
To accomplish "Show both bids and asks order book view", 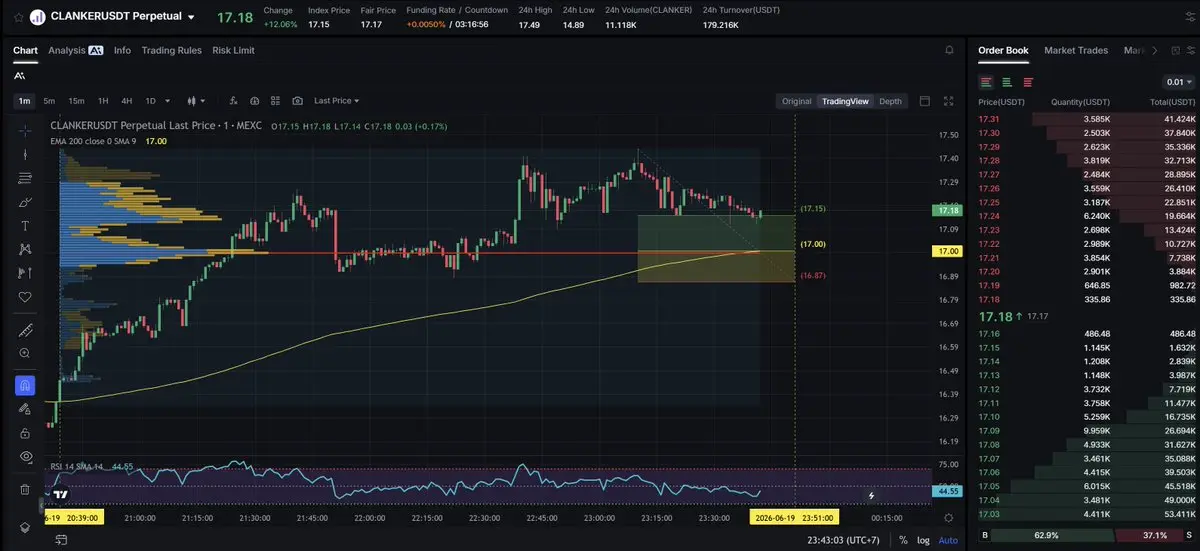I will 986,82.
